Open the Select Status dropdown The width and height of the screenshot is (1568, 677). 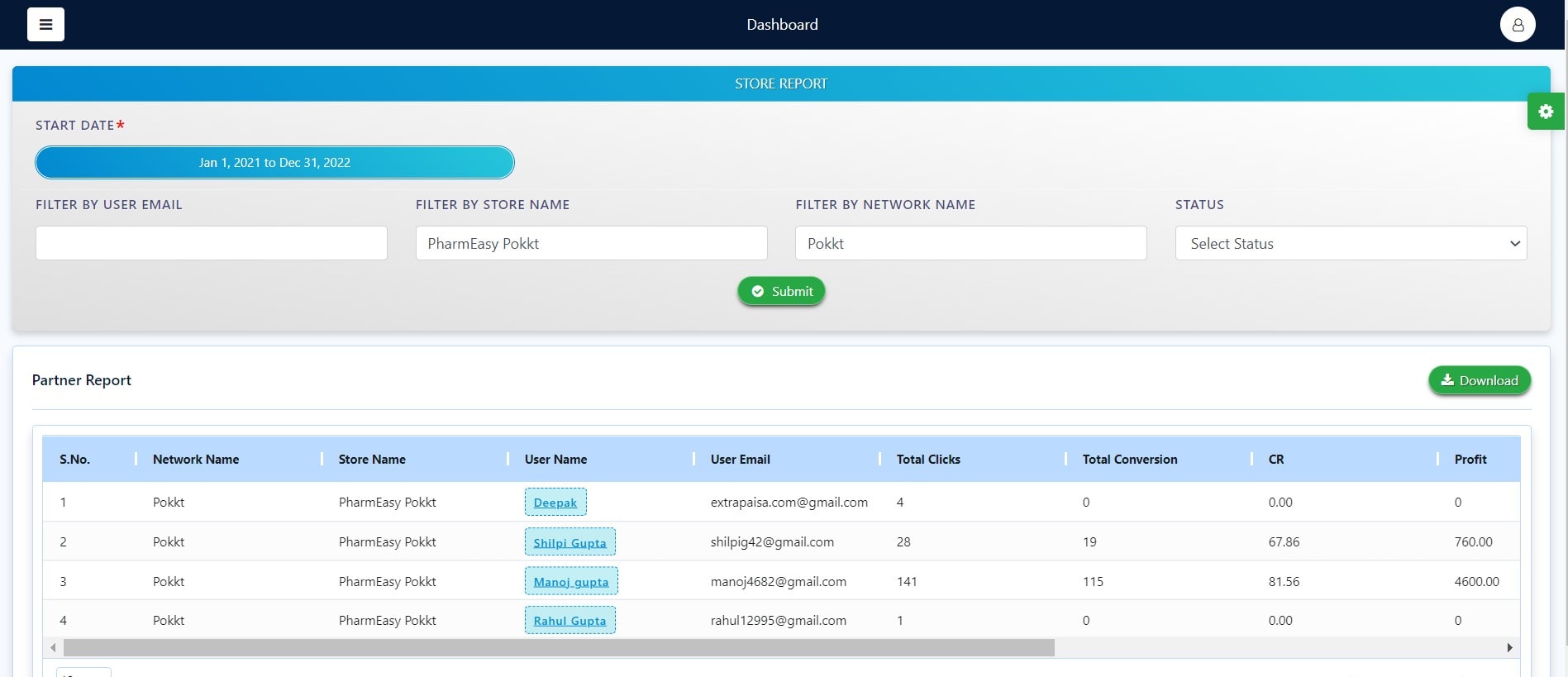pyautogui.click(x=1351, y=243)
